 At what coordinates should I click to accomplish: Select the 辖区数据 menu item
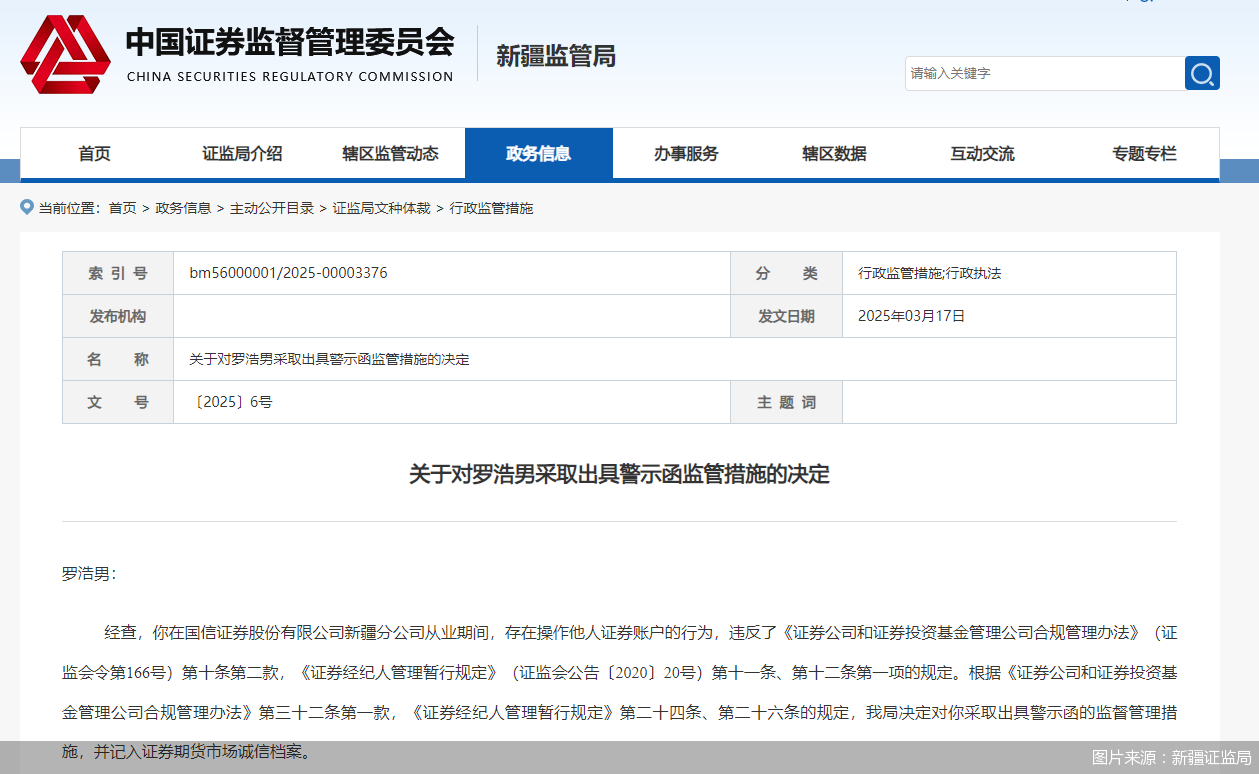834,153
